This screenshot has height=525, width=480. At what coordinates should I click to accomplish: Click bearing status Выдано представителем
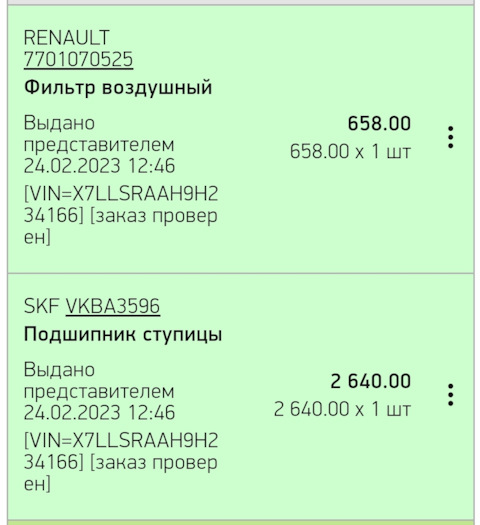click(x=99, y=380)
